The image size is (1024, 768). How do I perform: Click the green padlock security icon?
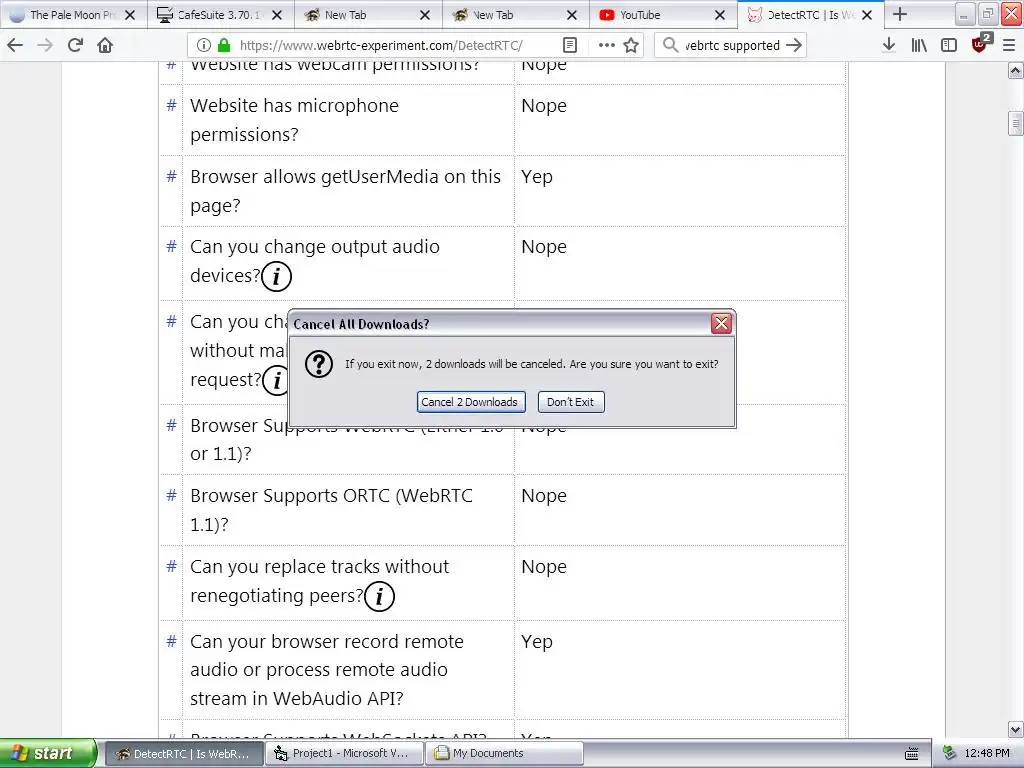click(x=224, y=45)
